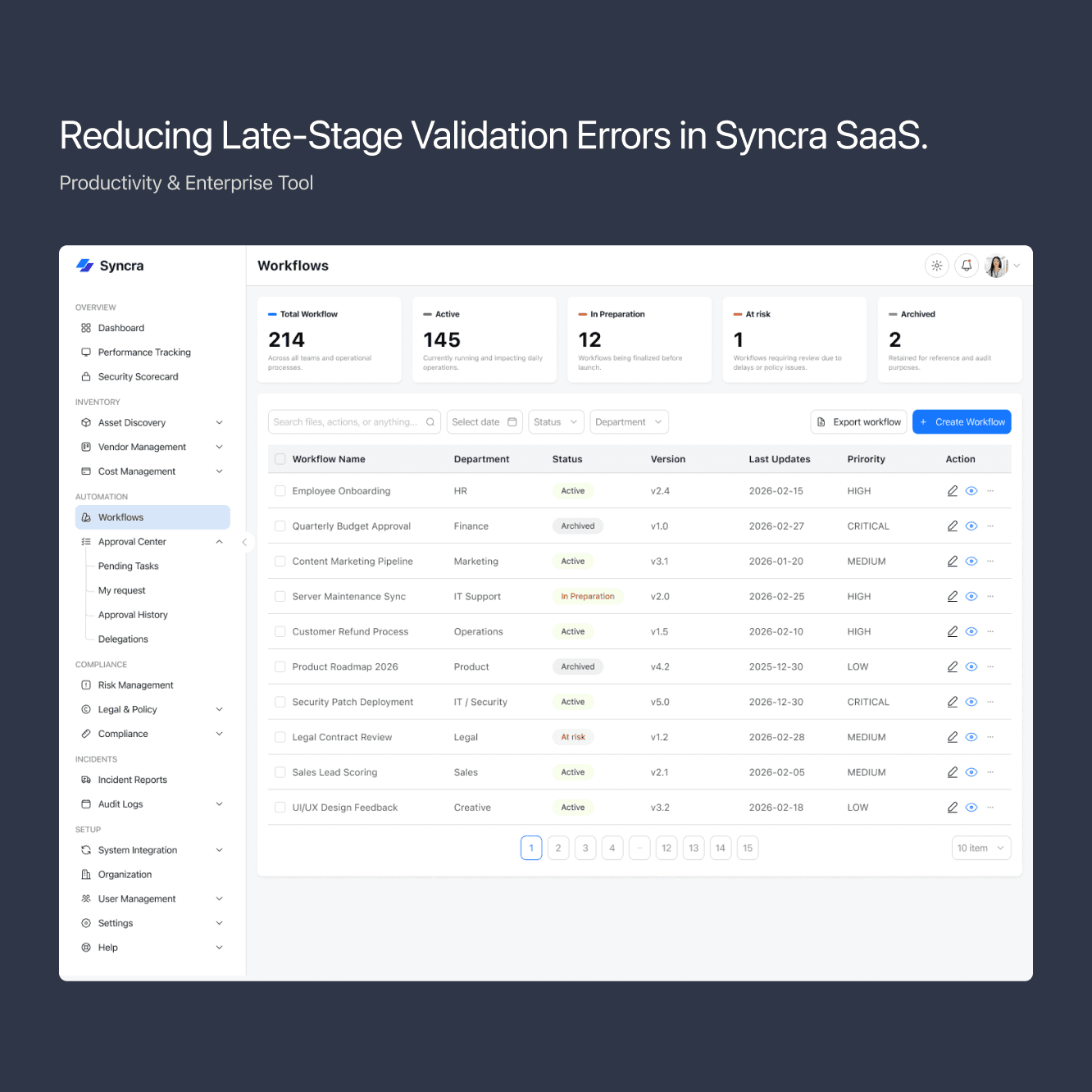Viewport: 1092px width, 1092px height.
Task: Edit the Customer Refund Process workflow
Action: point(953,632)
